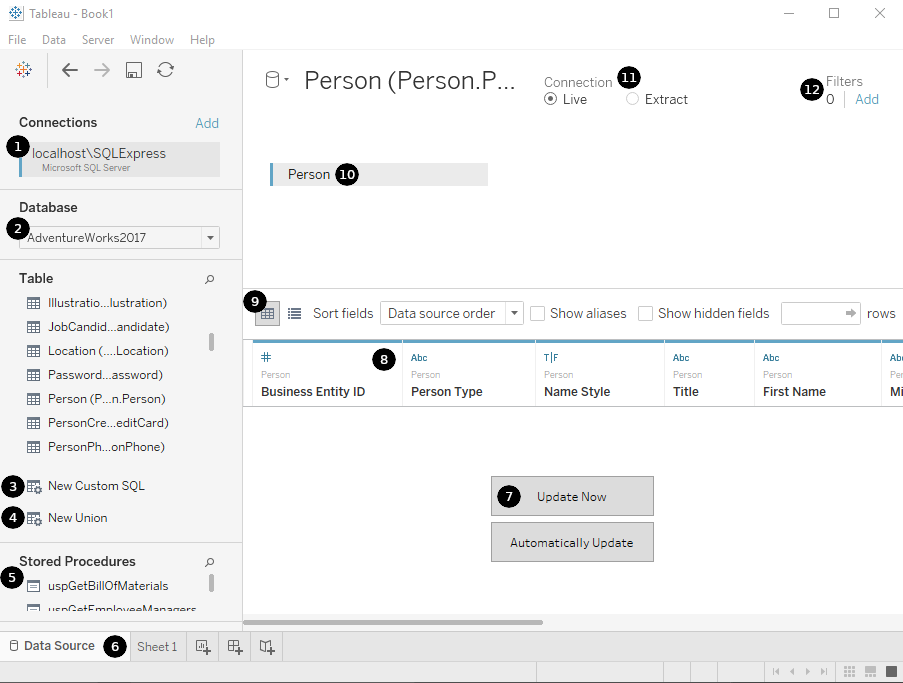This screenshot has width=903, height=683.
Task: Select the Extract connection radio button
Action: [x=632, y=99]
